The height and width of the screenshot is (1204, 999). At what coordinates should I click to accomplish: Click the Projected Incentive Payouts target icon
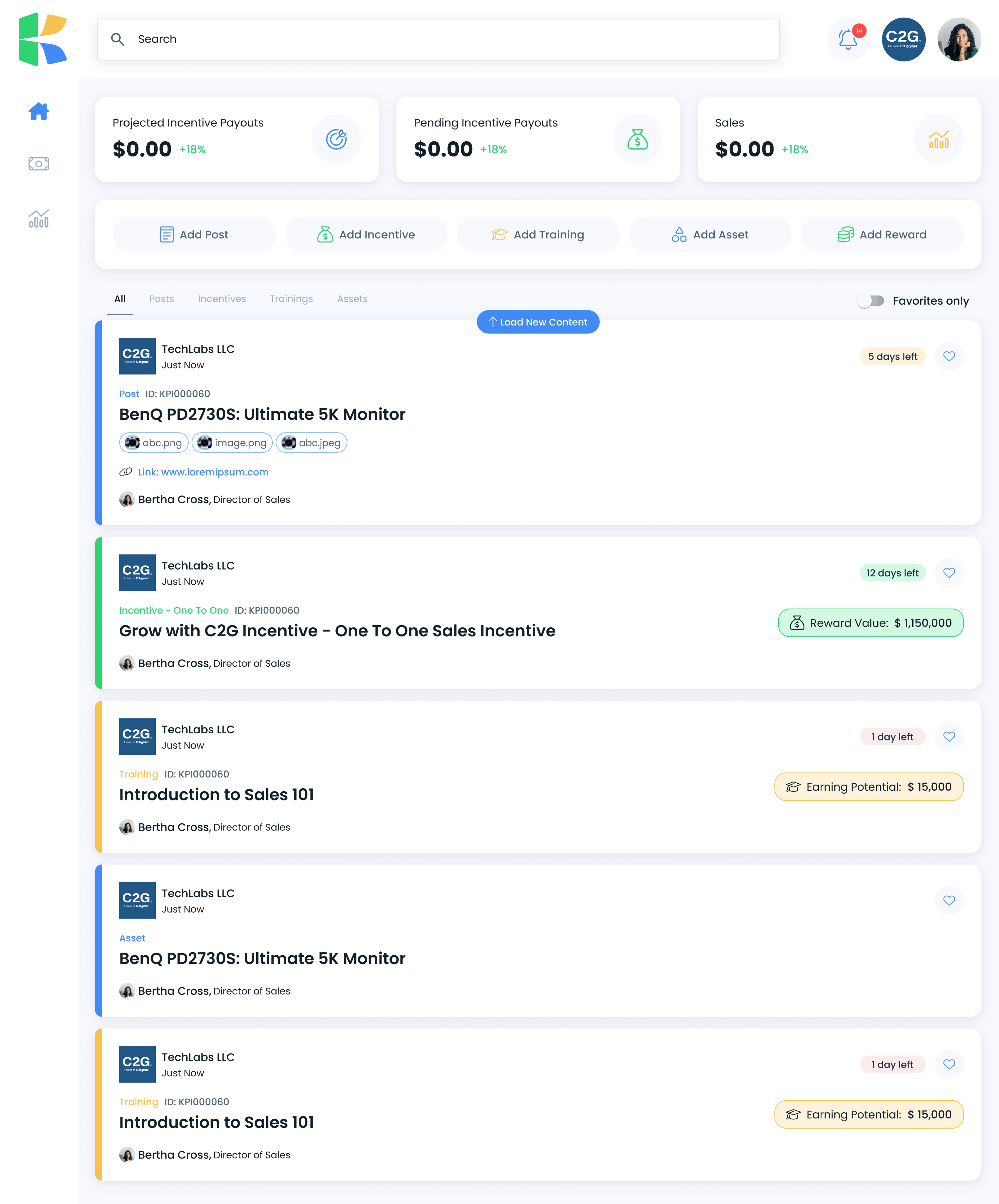pos(337,139)
